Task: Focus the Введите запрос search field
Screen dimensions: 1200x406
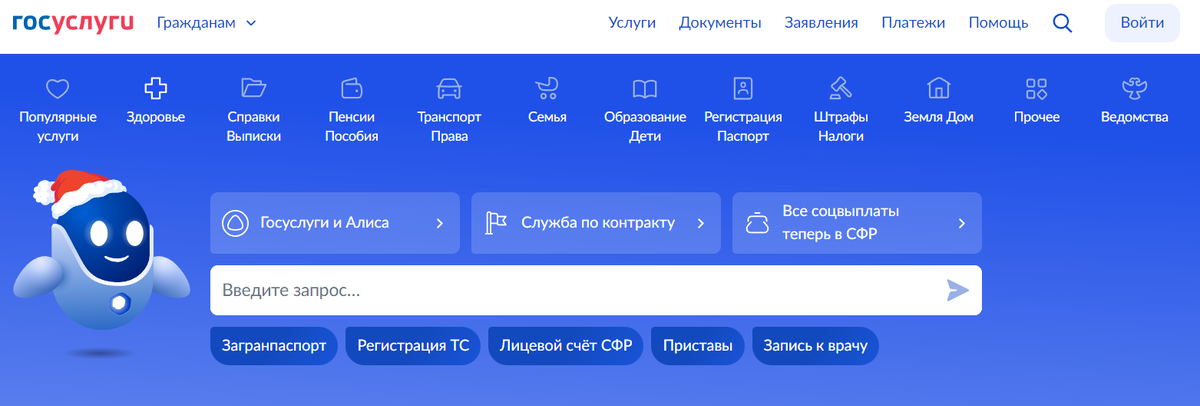Action: [x=596, y=290]
